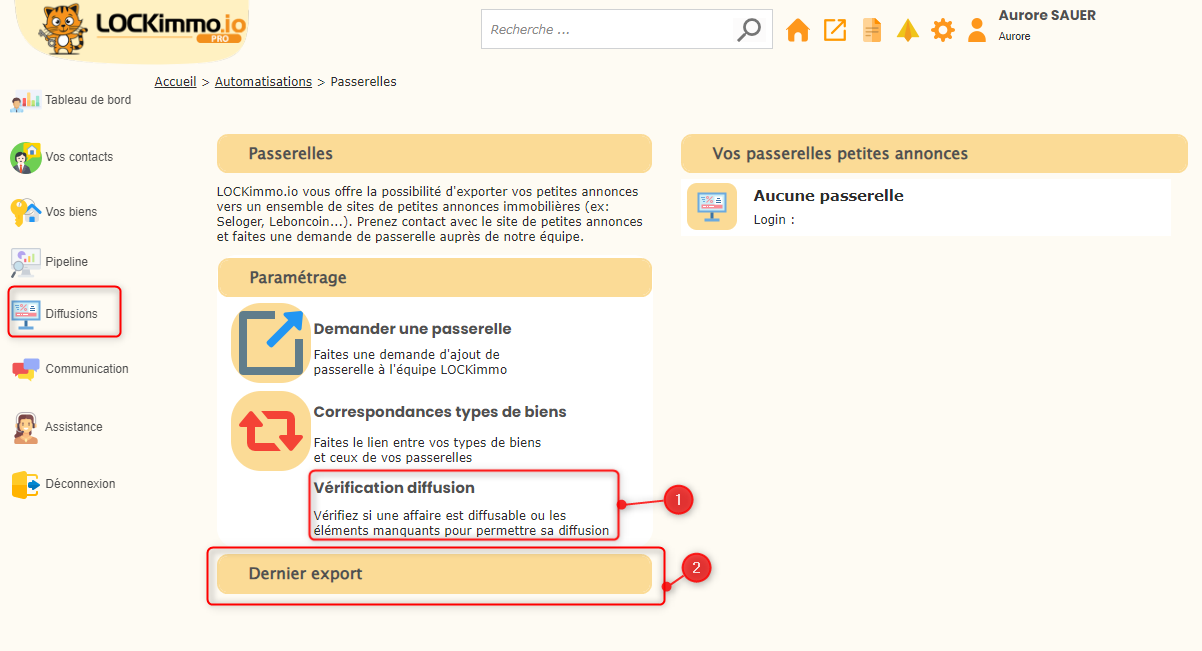Click the orange paper plane icon
Image resolution: width=1202 pixels, height=651 pixels.
click(908, 30)
